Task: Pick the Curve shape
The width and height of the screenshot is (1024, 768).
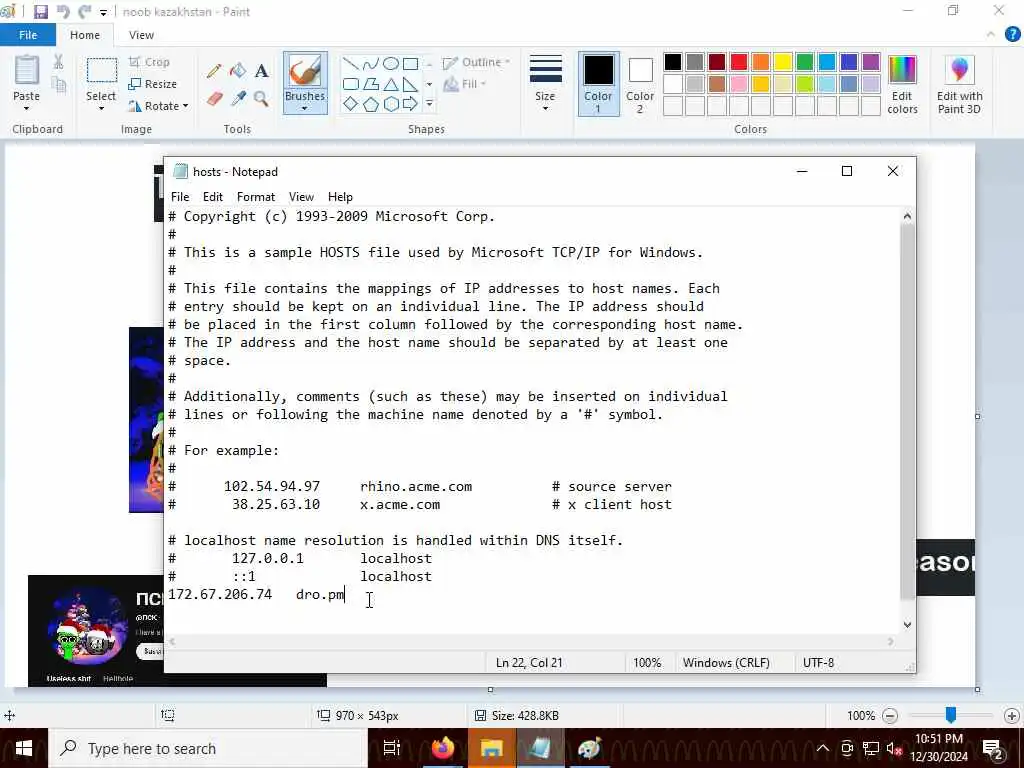Action: (x=370, y=63)
